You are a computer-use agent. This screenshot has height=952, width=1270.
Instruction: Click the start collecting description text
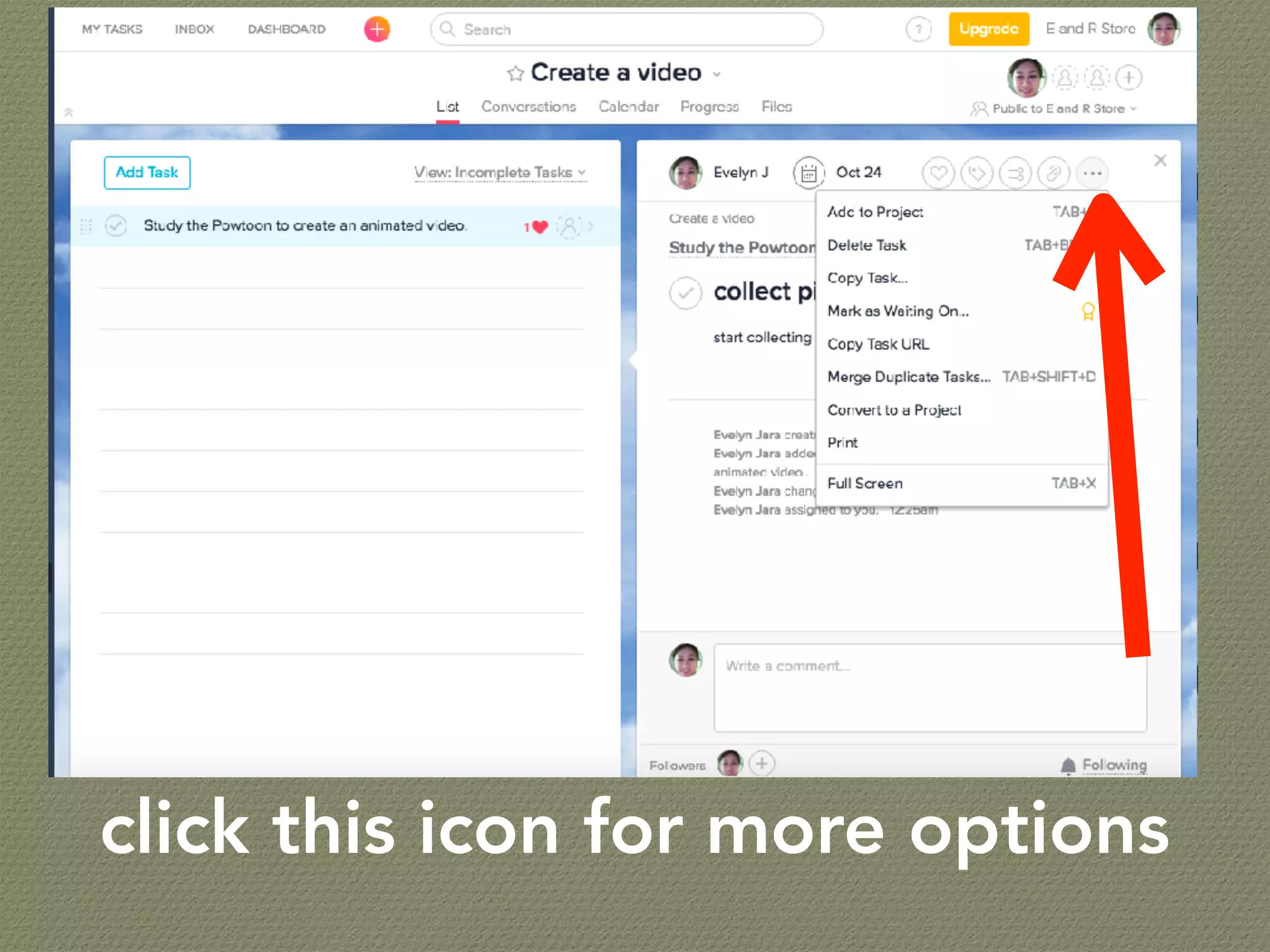[762, 338]
